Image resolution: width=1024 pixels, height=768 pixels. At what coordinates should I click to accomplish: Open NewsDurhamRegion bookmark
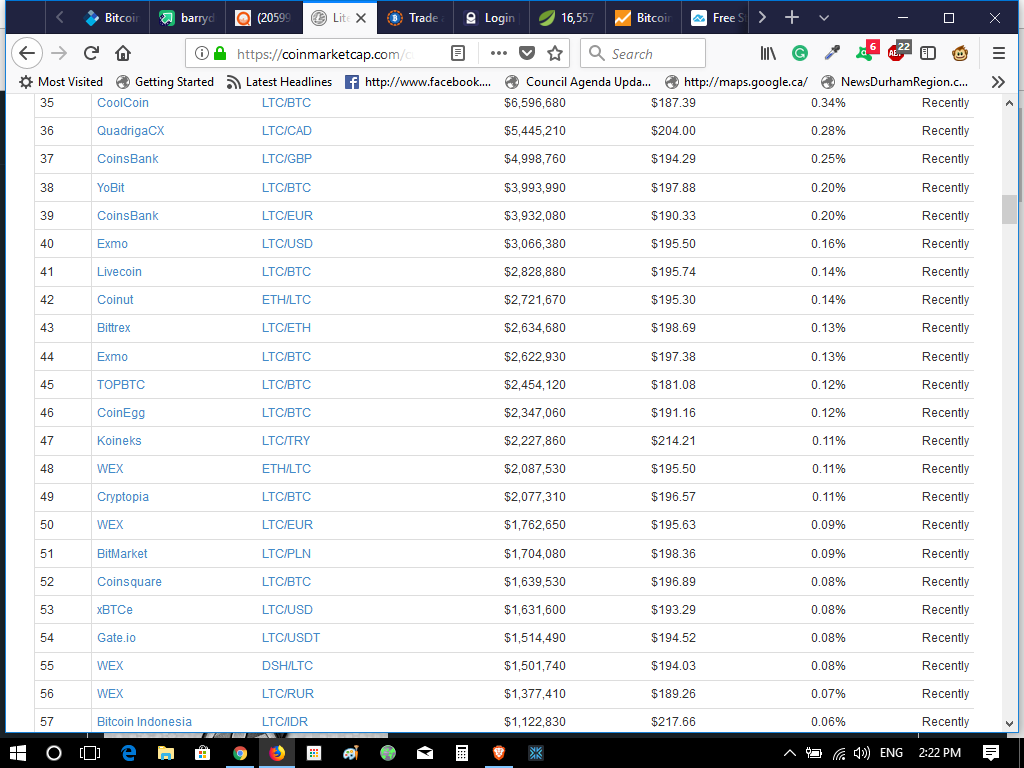coord(895,82)
